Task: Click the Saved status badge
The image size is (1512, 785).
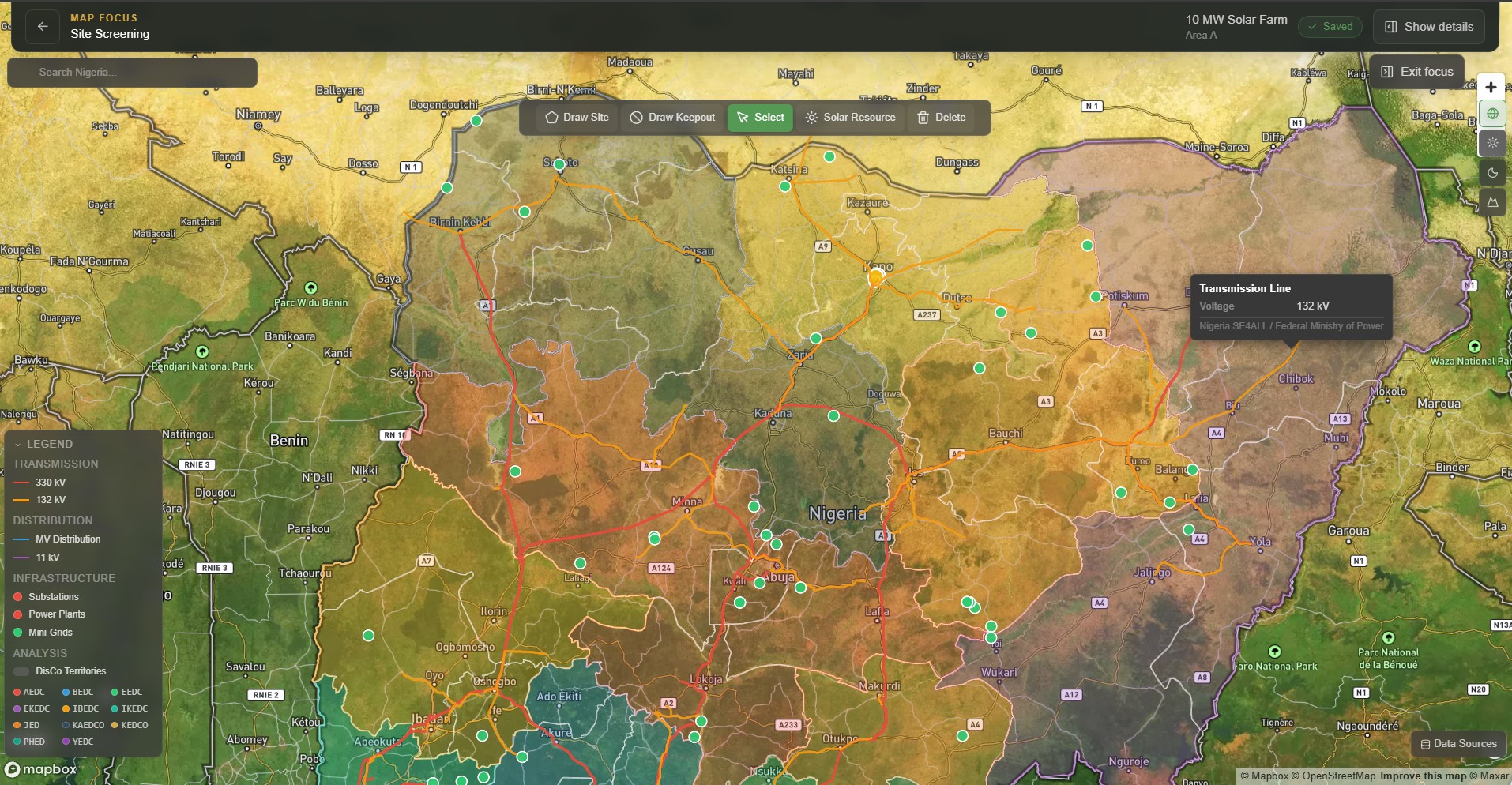Action: (x=1330, y=26)
